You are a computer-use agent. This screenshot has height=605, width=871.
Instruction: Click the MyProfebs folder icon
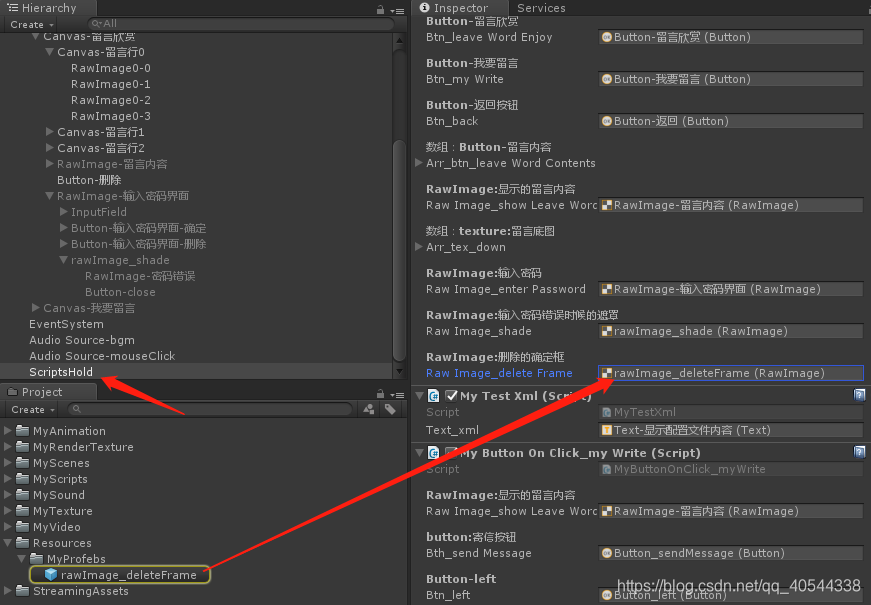(x=37, y=558)
